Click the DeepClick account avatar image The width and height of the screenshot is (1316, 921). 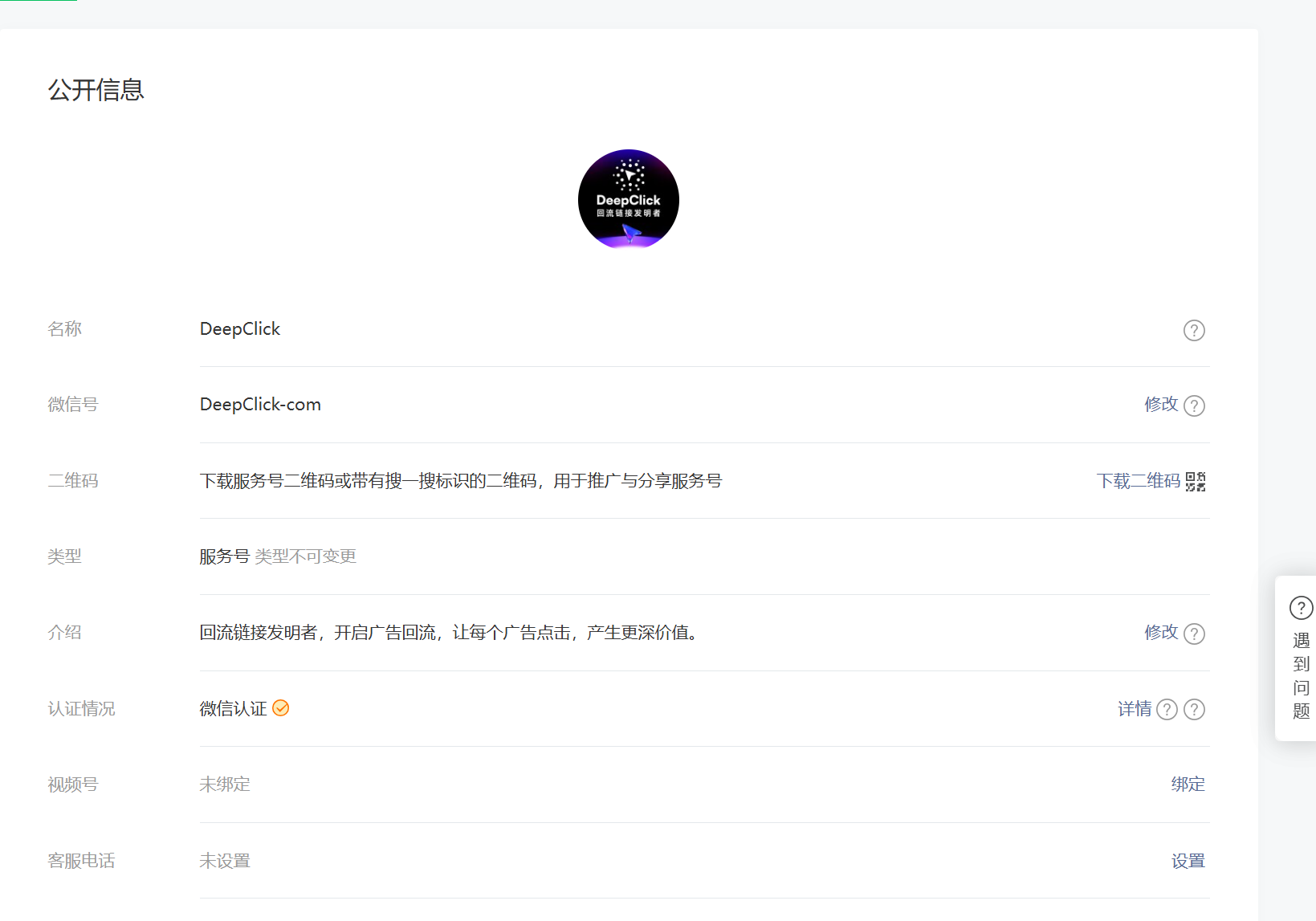tap(629, 199)
